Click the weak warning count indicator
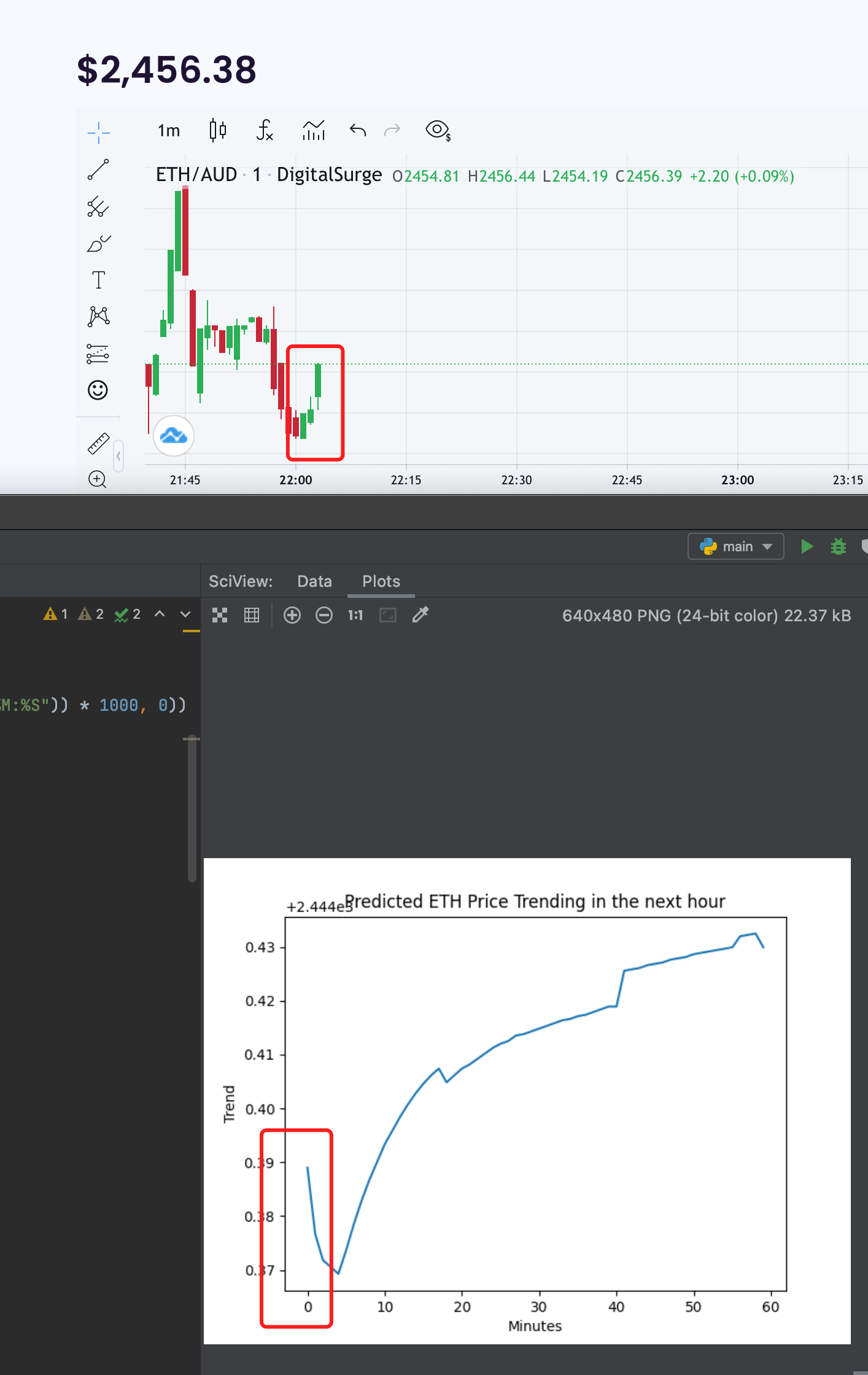The height and width of the screenshot is (1375, 868). 91,614
